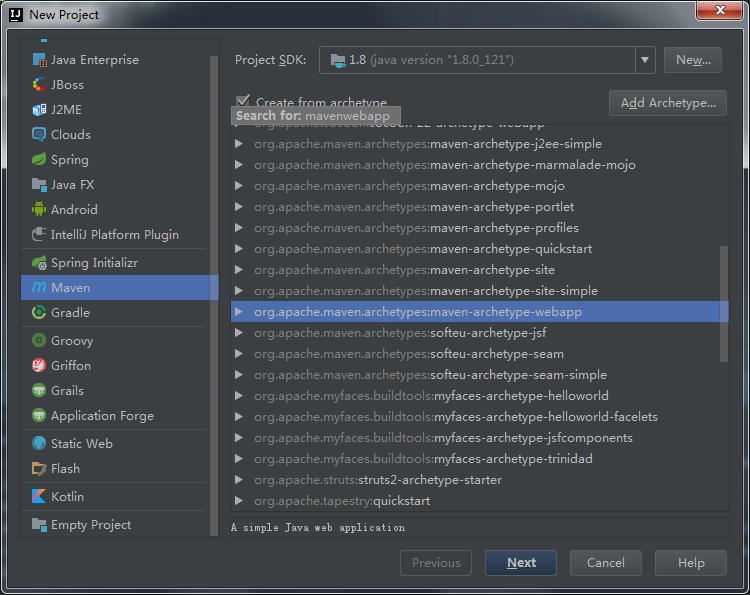750x595 pixels.
Task: Click the Static Web globe icon
Action: click(x=39, y=443)
